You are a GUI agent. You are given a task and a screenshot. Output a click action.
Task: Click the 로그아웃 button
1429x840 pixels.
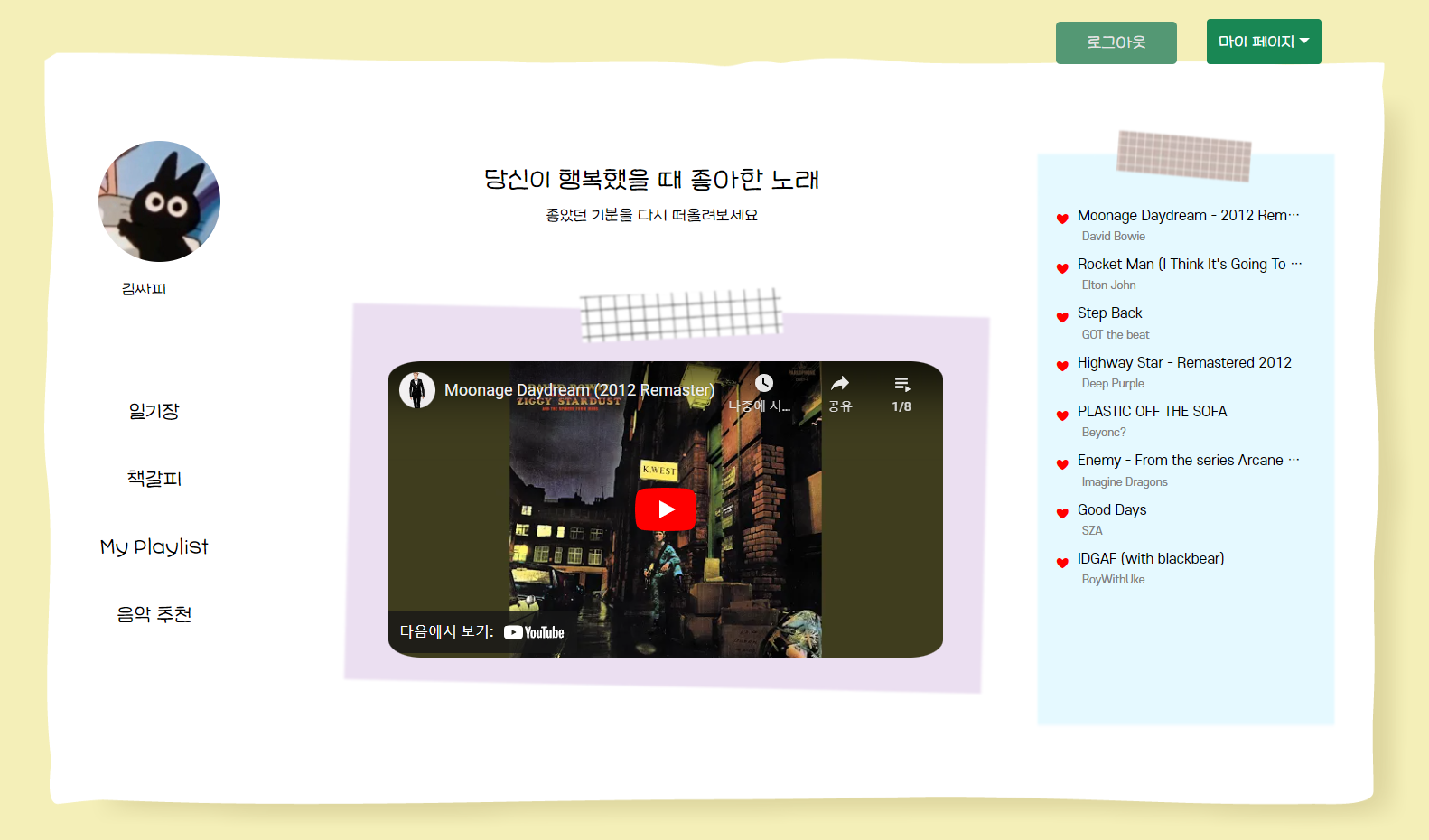pyautogui.click(x=1116, y=42)
